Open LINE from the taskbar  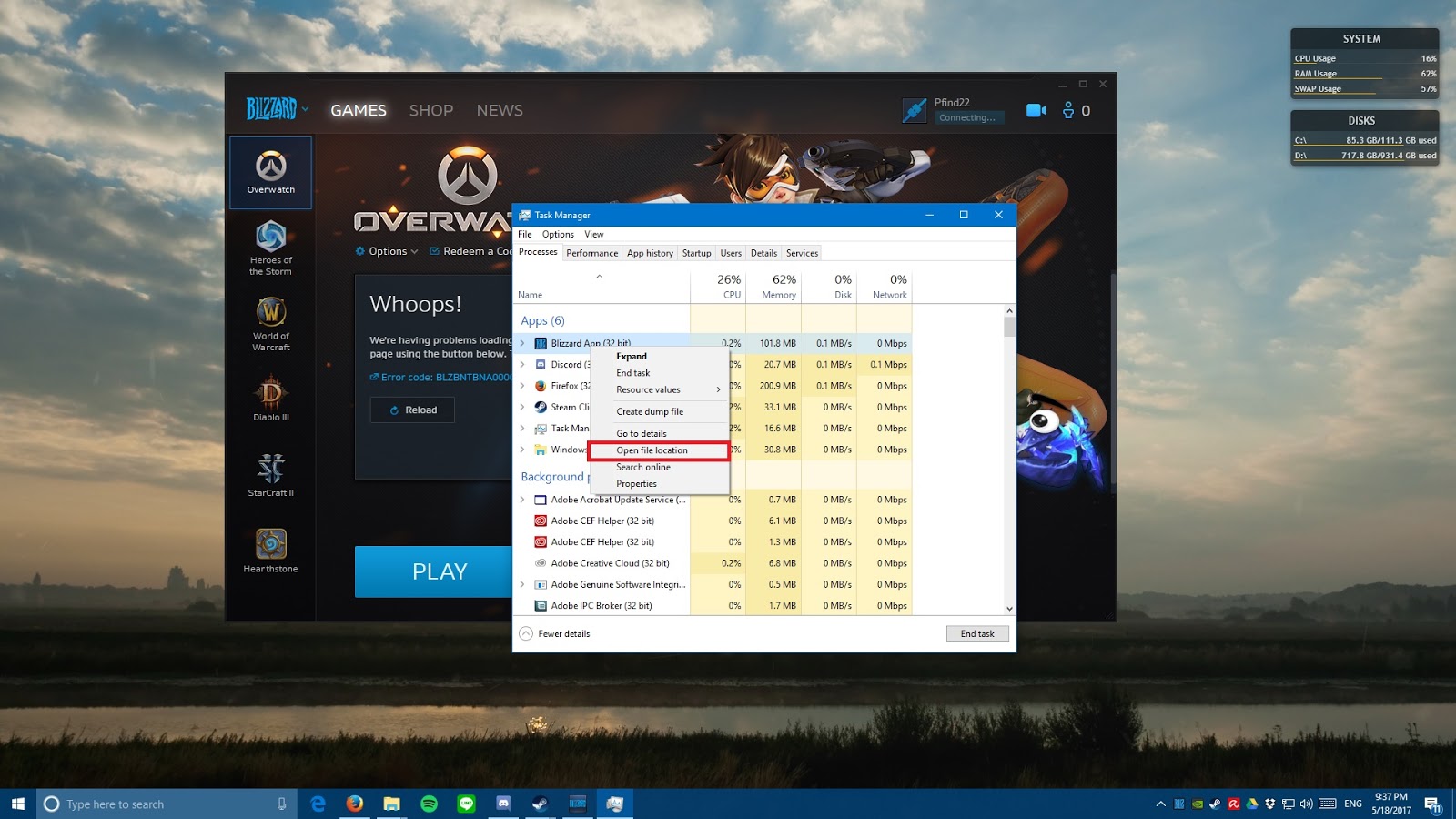coord(467,804)
